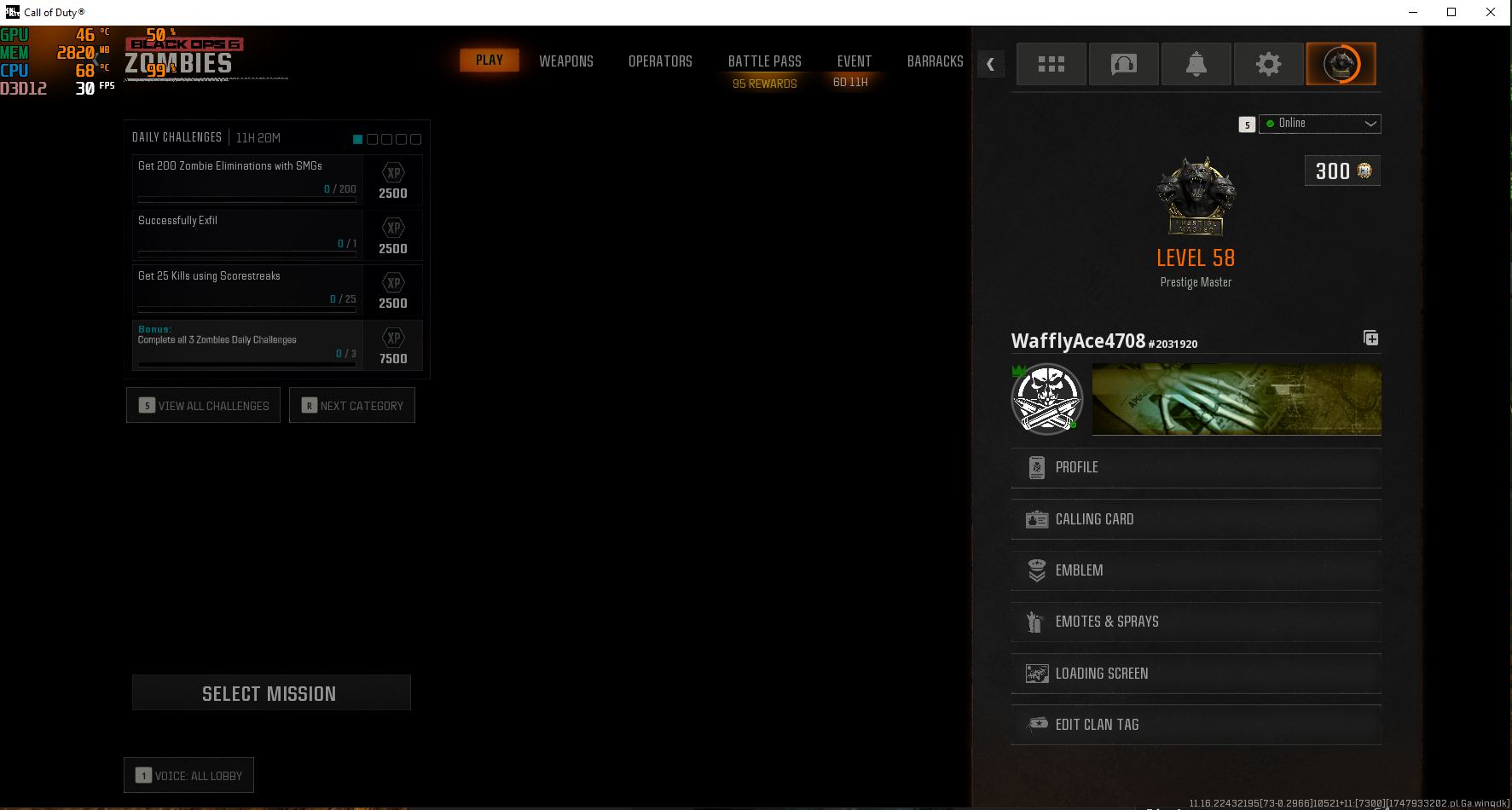The height and width of the screenshot is (810, 1512).
Task: Click the SELECT MISSION button
Action: 271,693
